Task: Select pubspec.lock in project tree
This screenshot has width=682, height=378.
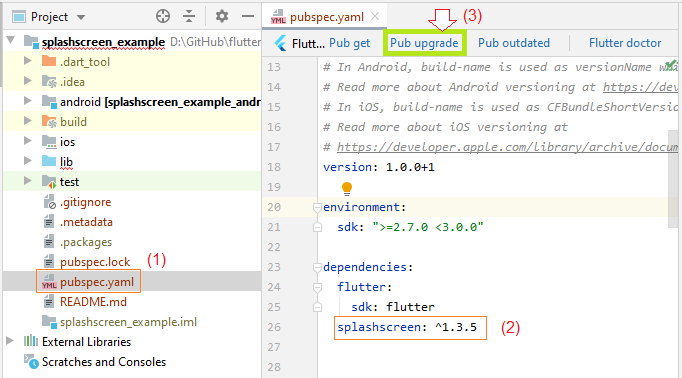Action: point(95,262)
